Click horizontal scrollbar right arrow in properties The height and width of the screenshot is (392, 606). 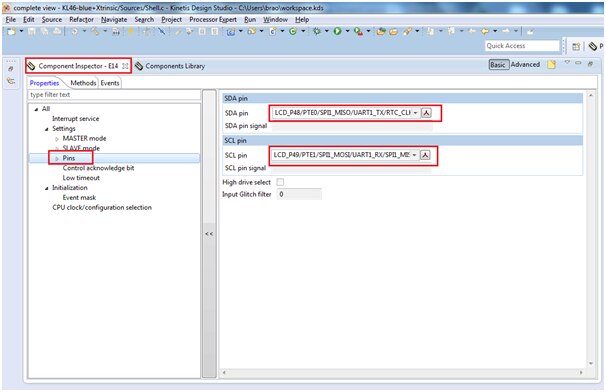click(x=581, y=373)
